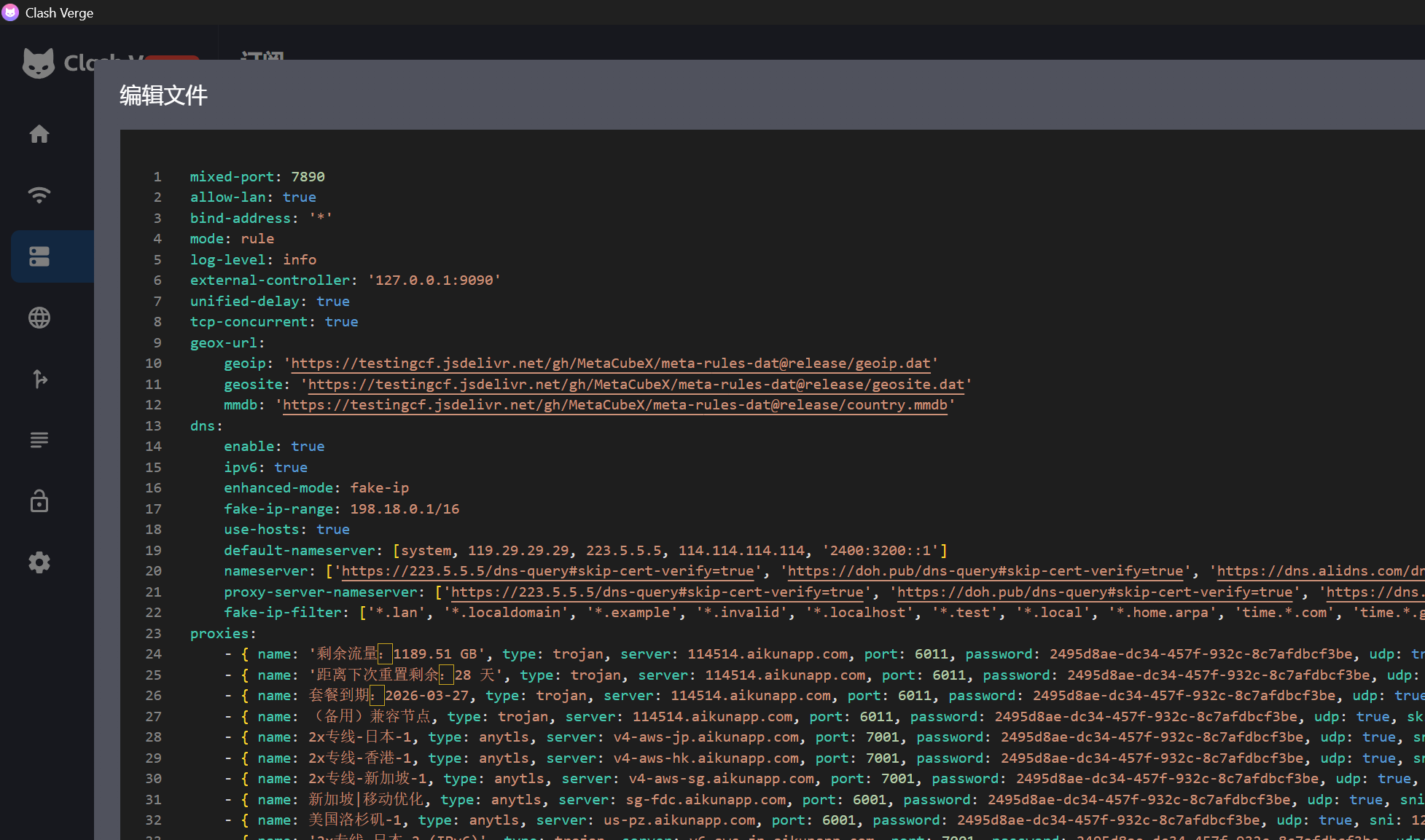Click the 2x专线-日本-1 proxy name
Viewport: 1425px width, 840px height.
click(360, 737)
